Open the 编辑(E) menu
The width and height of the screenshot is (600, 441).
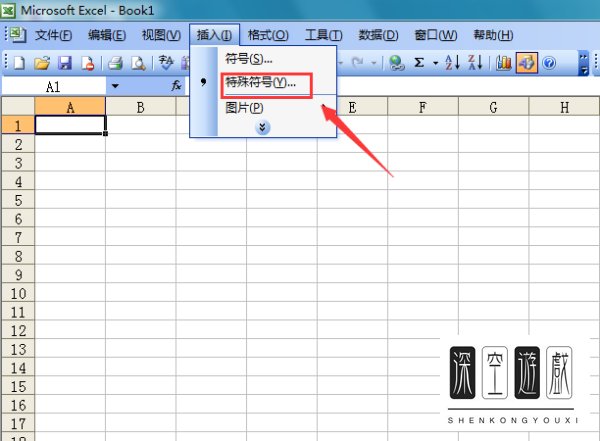tap(107, 35)
